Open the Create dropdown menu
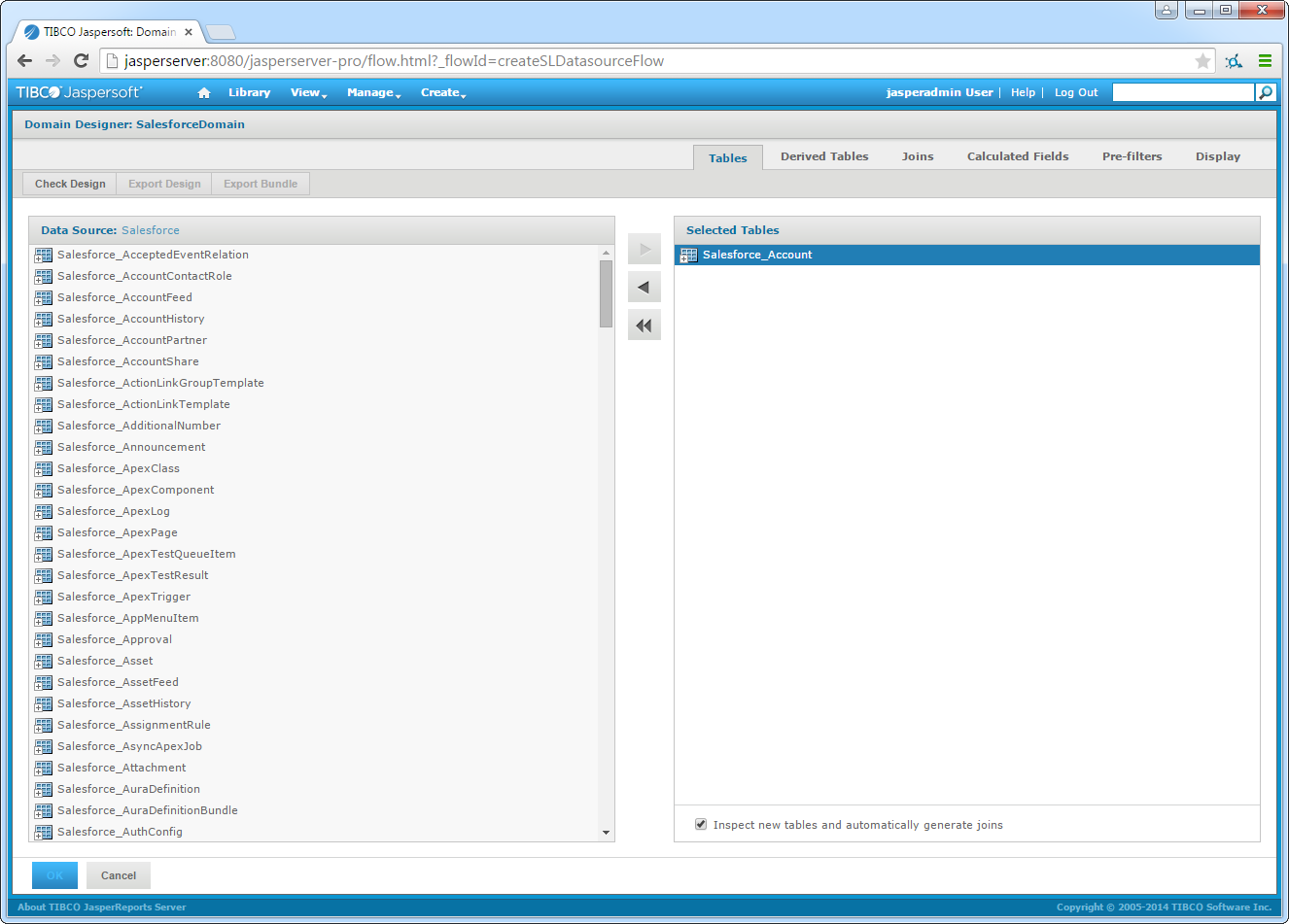 tap(443, 93)
